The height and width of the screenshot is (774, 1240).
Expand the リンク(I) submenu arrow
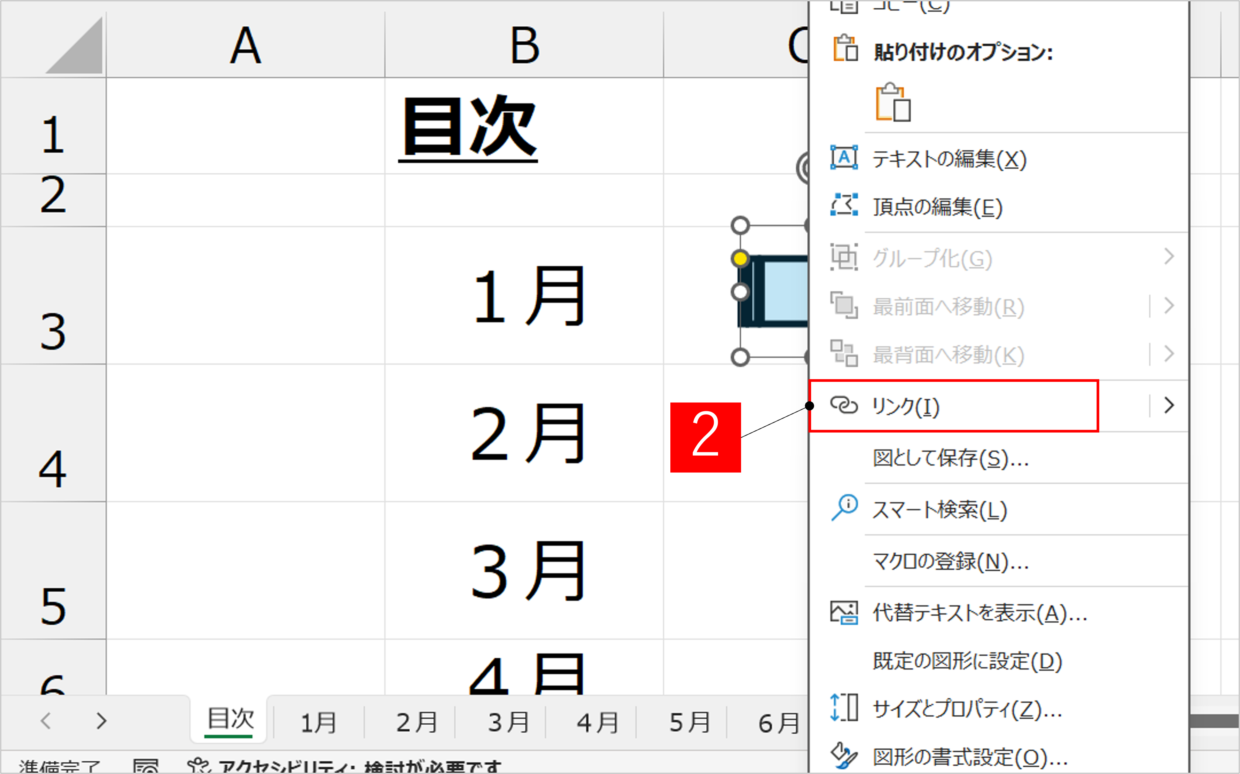[1169, 405]
